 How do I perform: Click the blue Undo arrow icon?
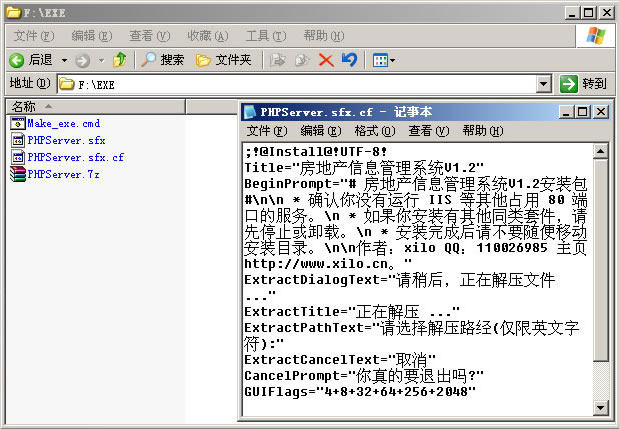coord(349,60)
